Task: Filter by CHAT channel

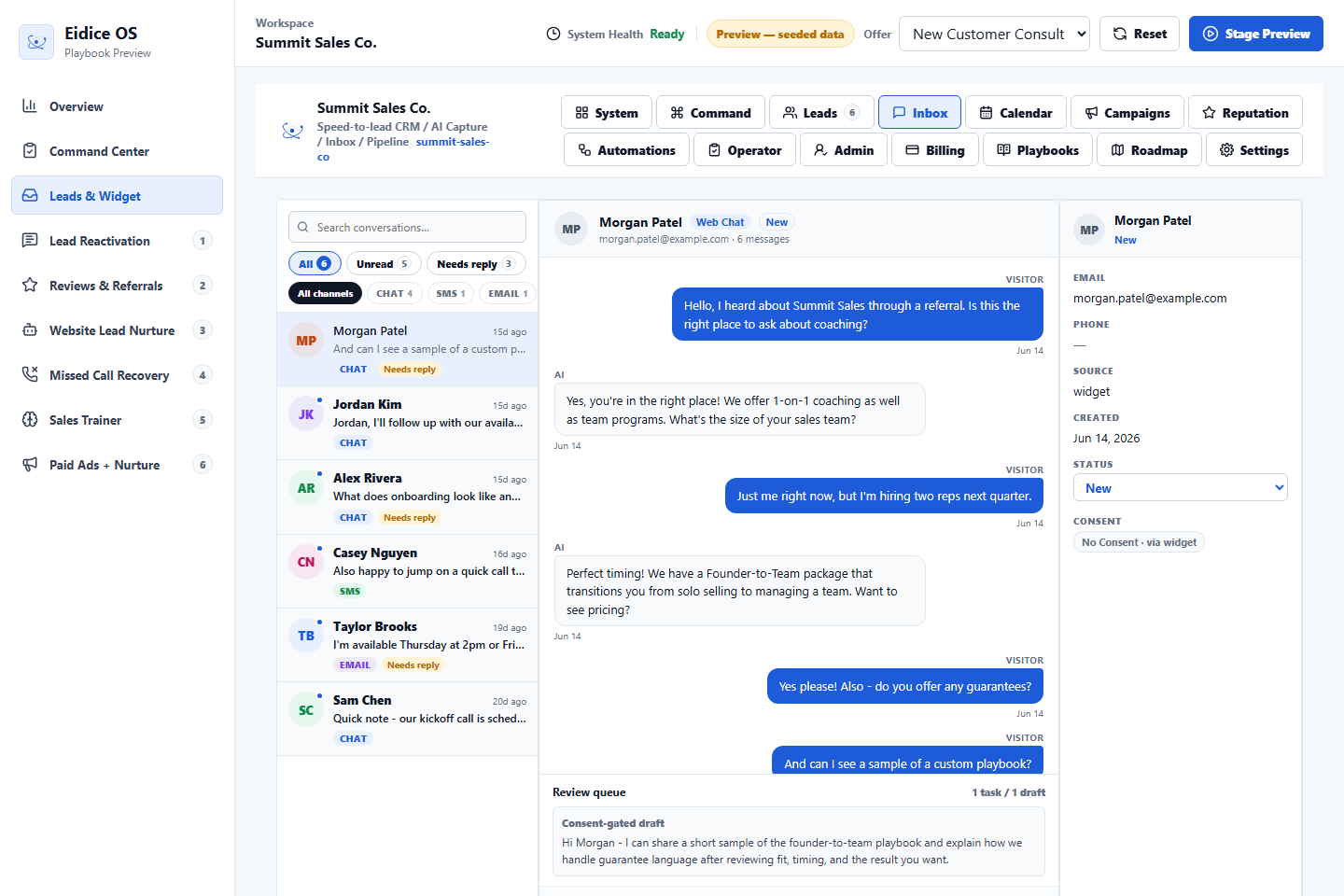Action: point(395,293)
